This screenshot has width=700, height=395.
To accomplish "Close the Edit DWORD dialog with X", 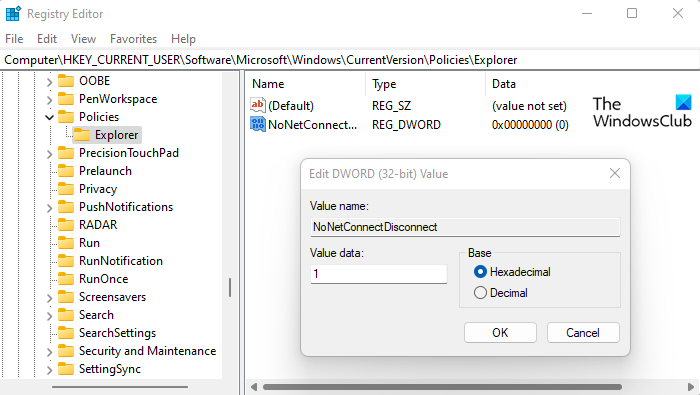I will click(x=615, y=173).
